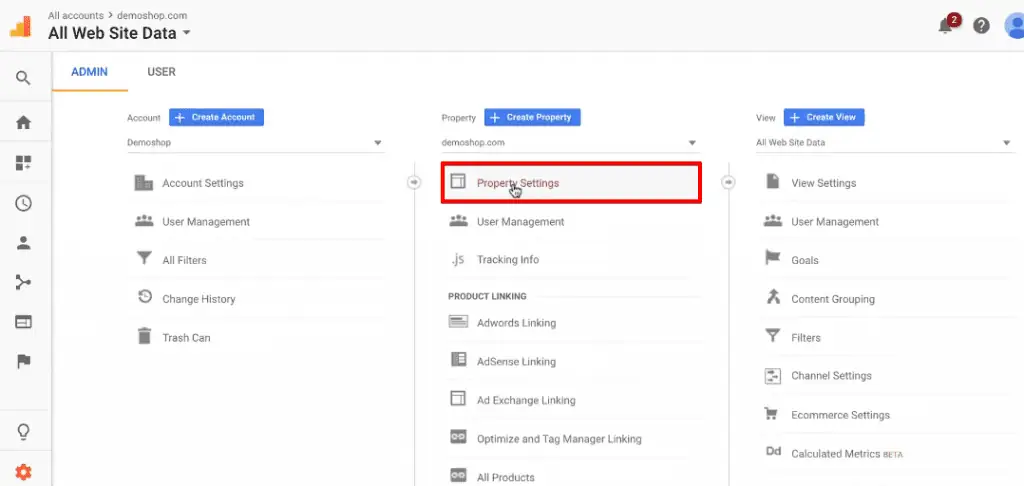1024x486 pixels.
Task: Click the Create Account button
Action: [x=216, y=118]
